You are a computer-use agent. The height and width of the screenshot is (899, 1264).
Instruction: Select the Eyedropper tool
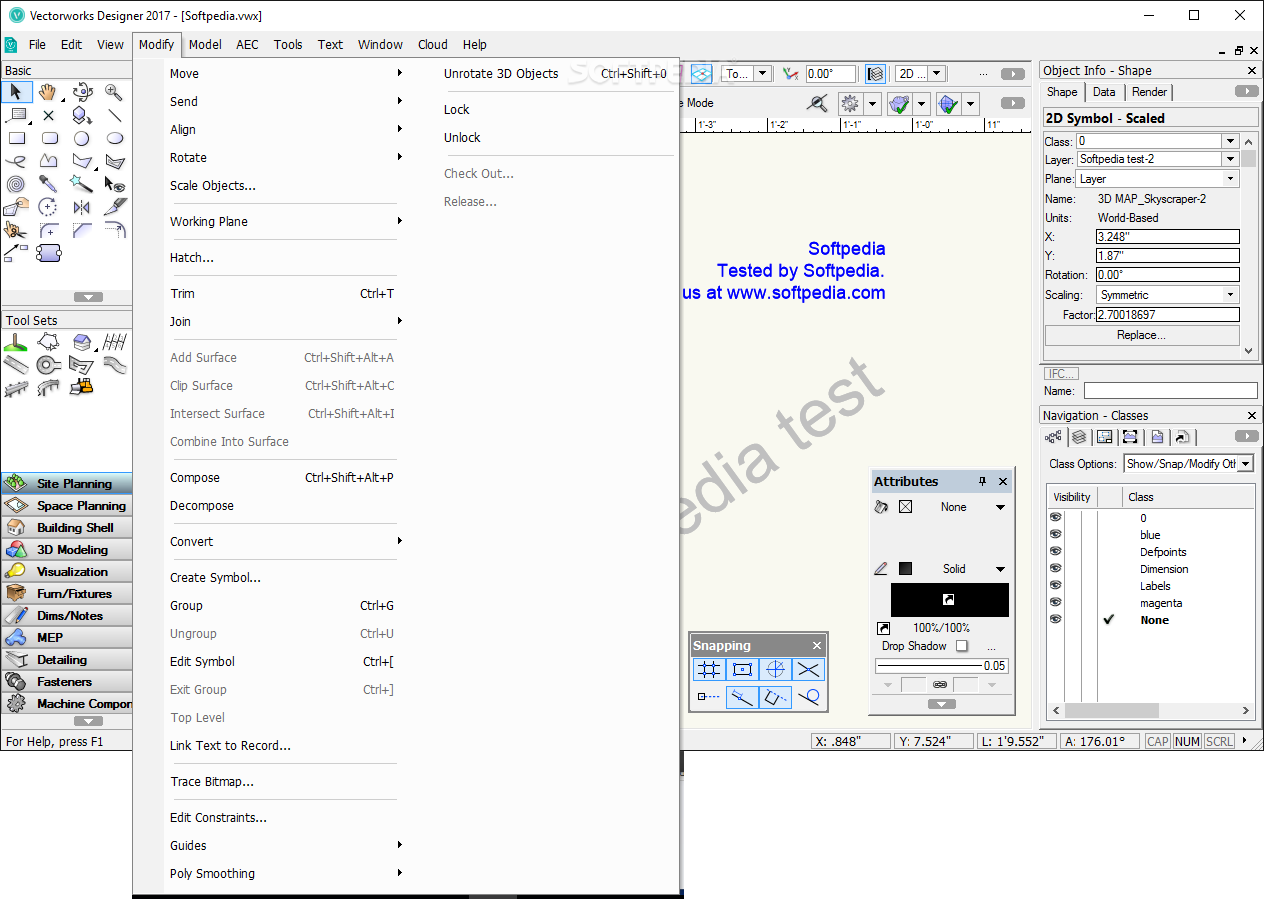[x=49, y=184]
